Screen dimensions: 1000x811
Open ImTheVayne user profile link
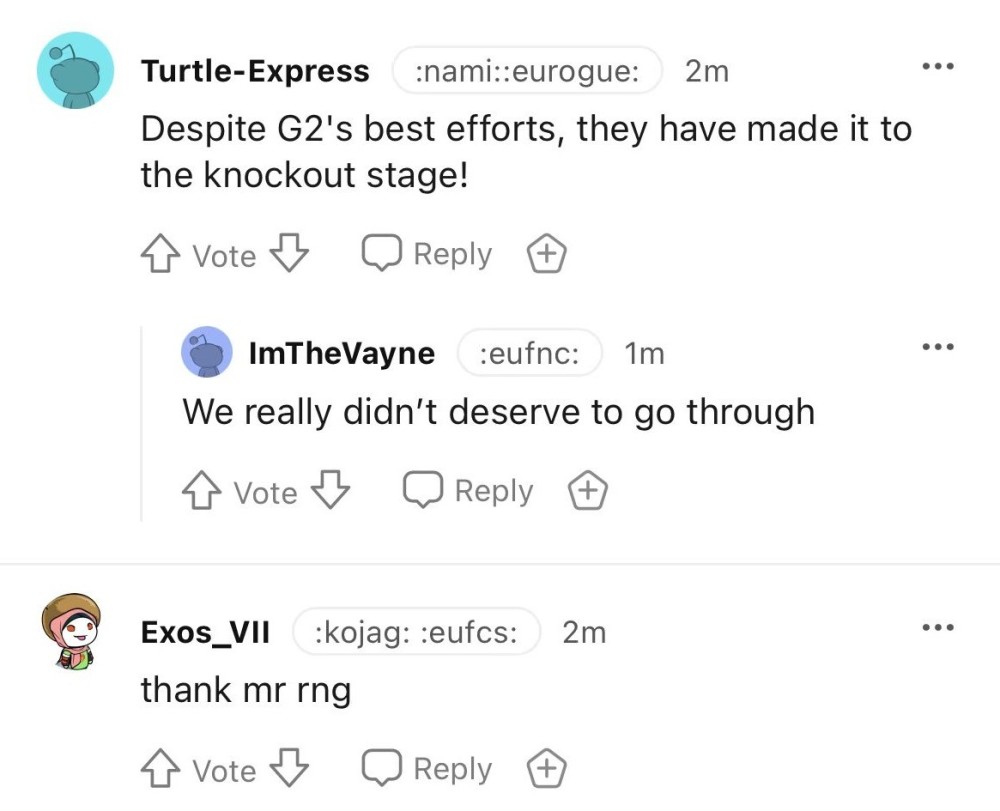pyautogui.click(x=341, y=353)
